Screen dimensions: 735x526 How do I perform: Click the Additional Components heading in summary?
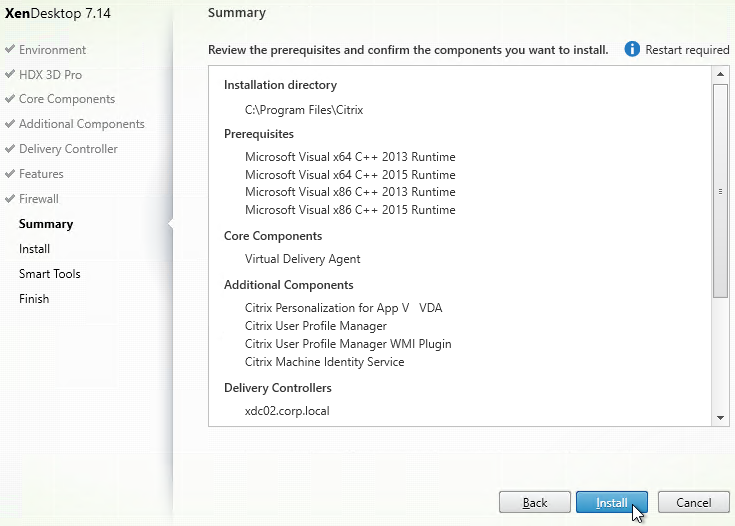click(x=289, y=285)
